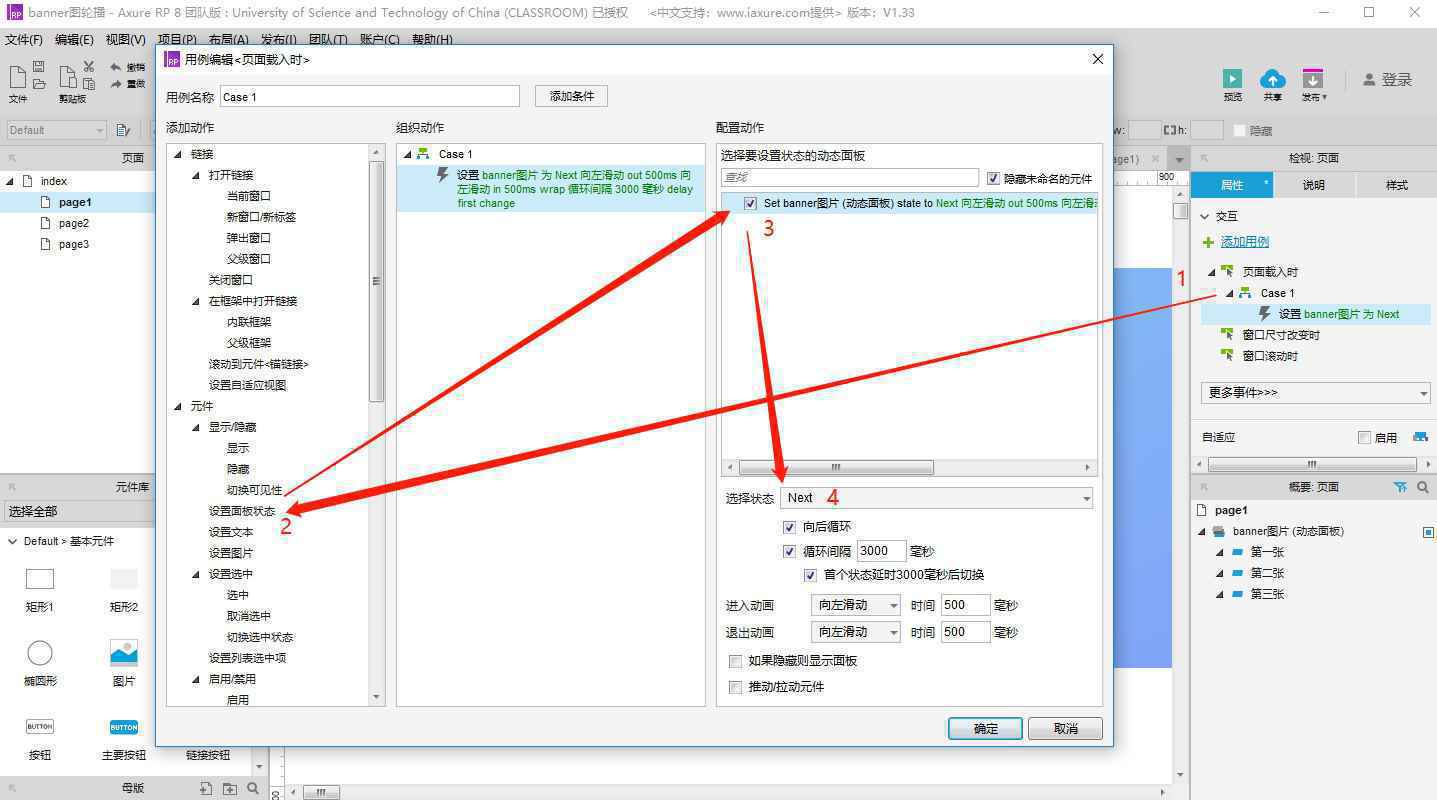Click the filter icon in 概要 panel
Image resolution: width=1437 pixels, height=800 pixels.
tap(1400, 487)
